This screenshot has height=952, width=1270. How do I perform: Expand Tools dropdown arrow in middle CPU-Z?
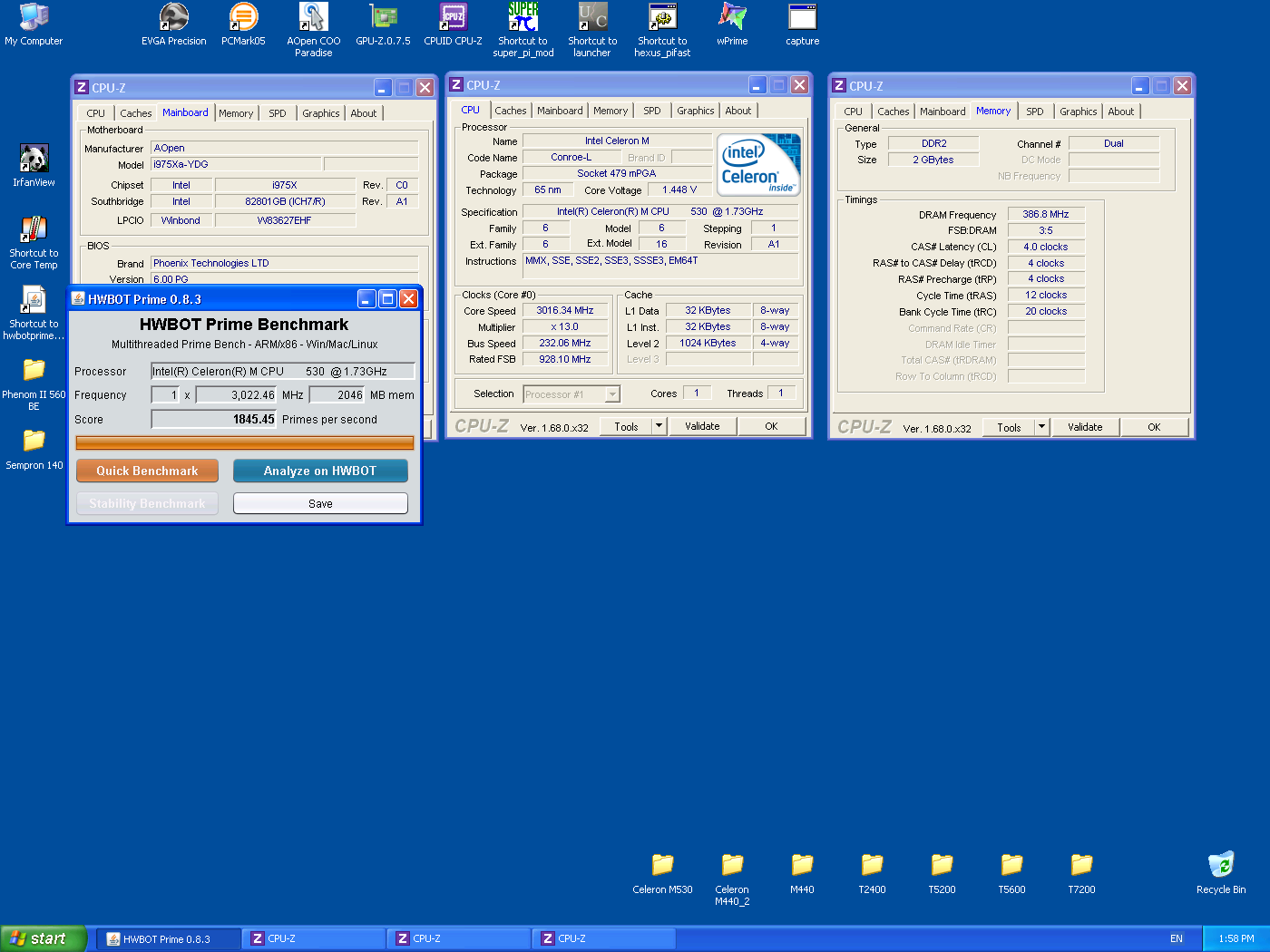tap(659, 426)
